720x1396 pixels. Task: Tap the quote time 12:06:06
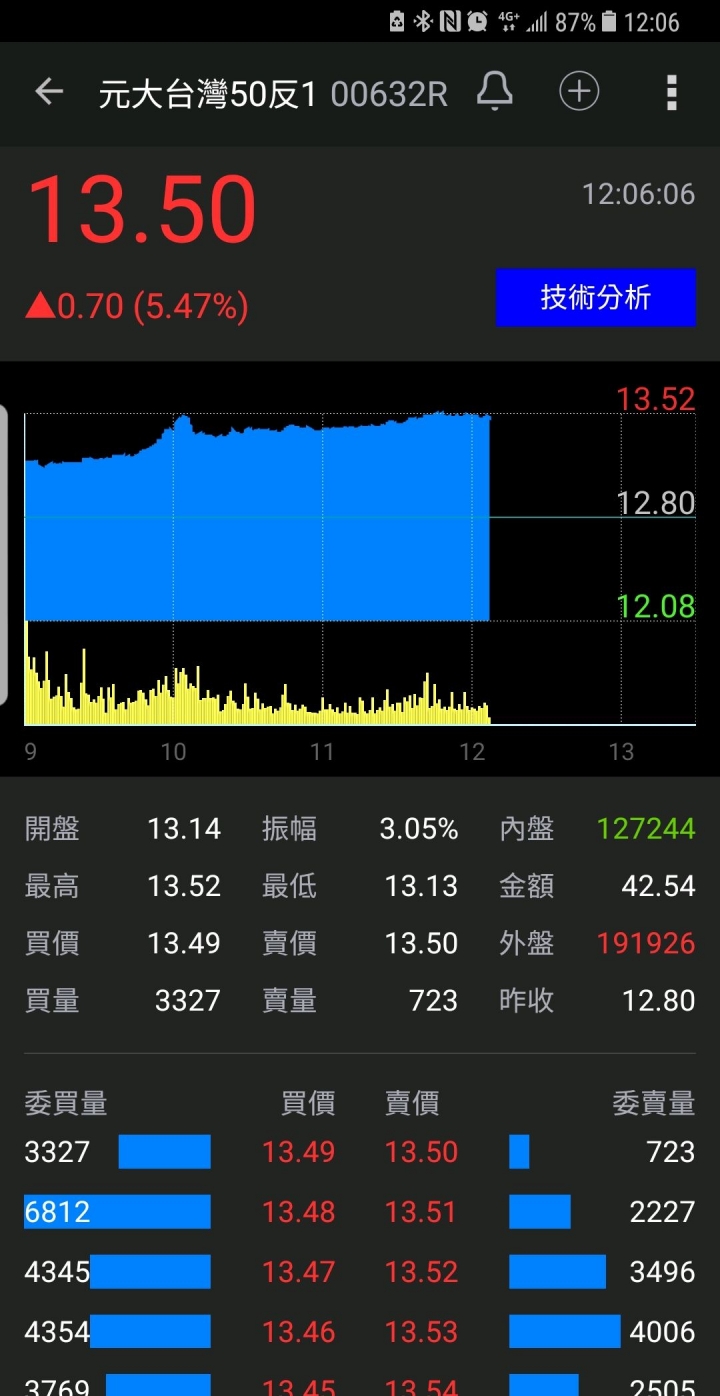(639, 193)
